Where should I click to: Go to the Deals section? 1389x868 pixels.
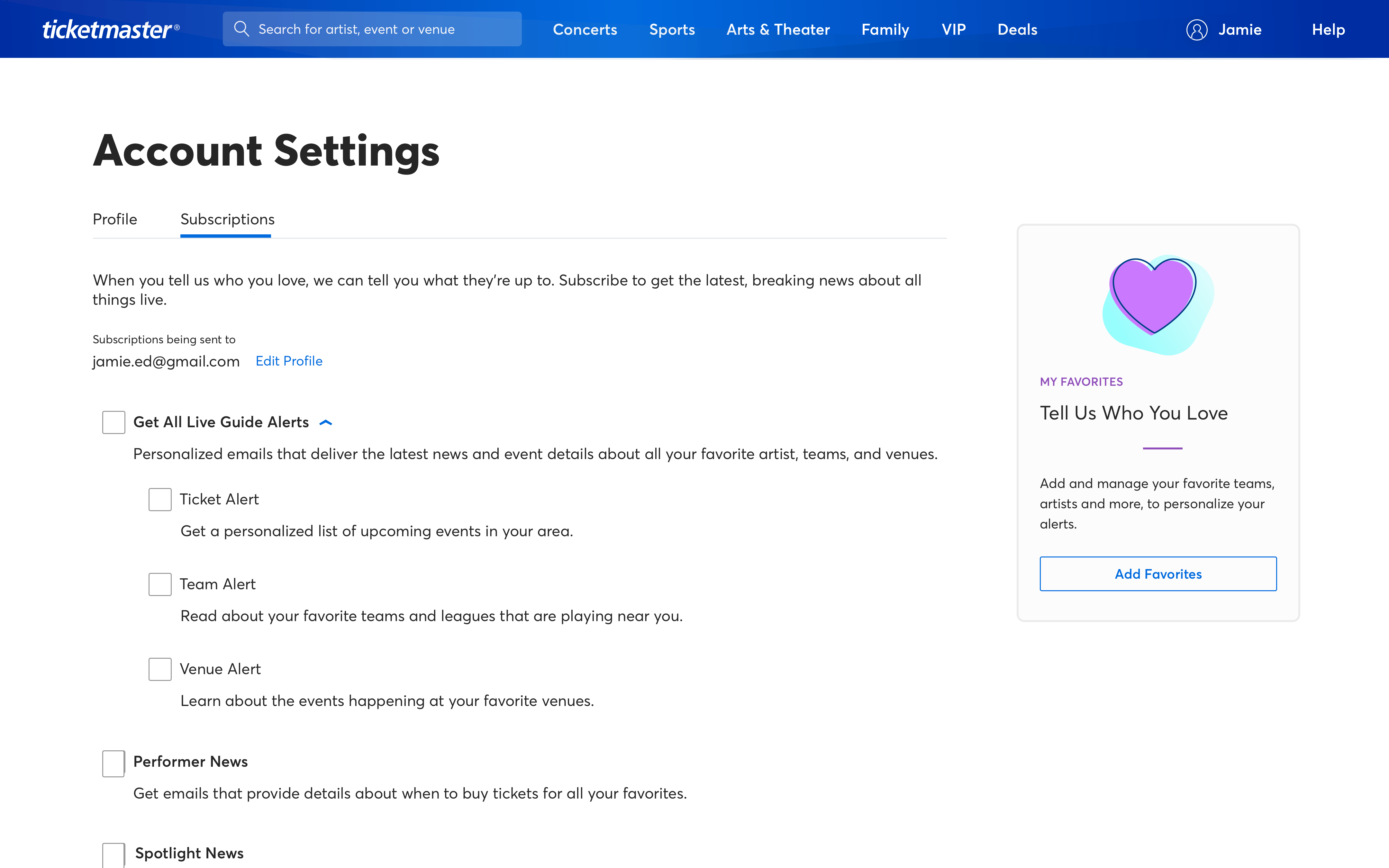(1017, 30)
